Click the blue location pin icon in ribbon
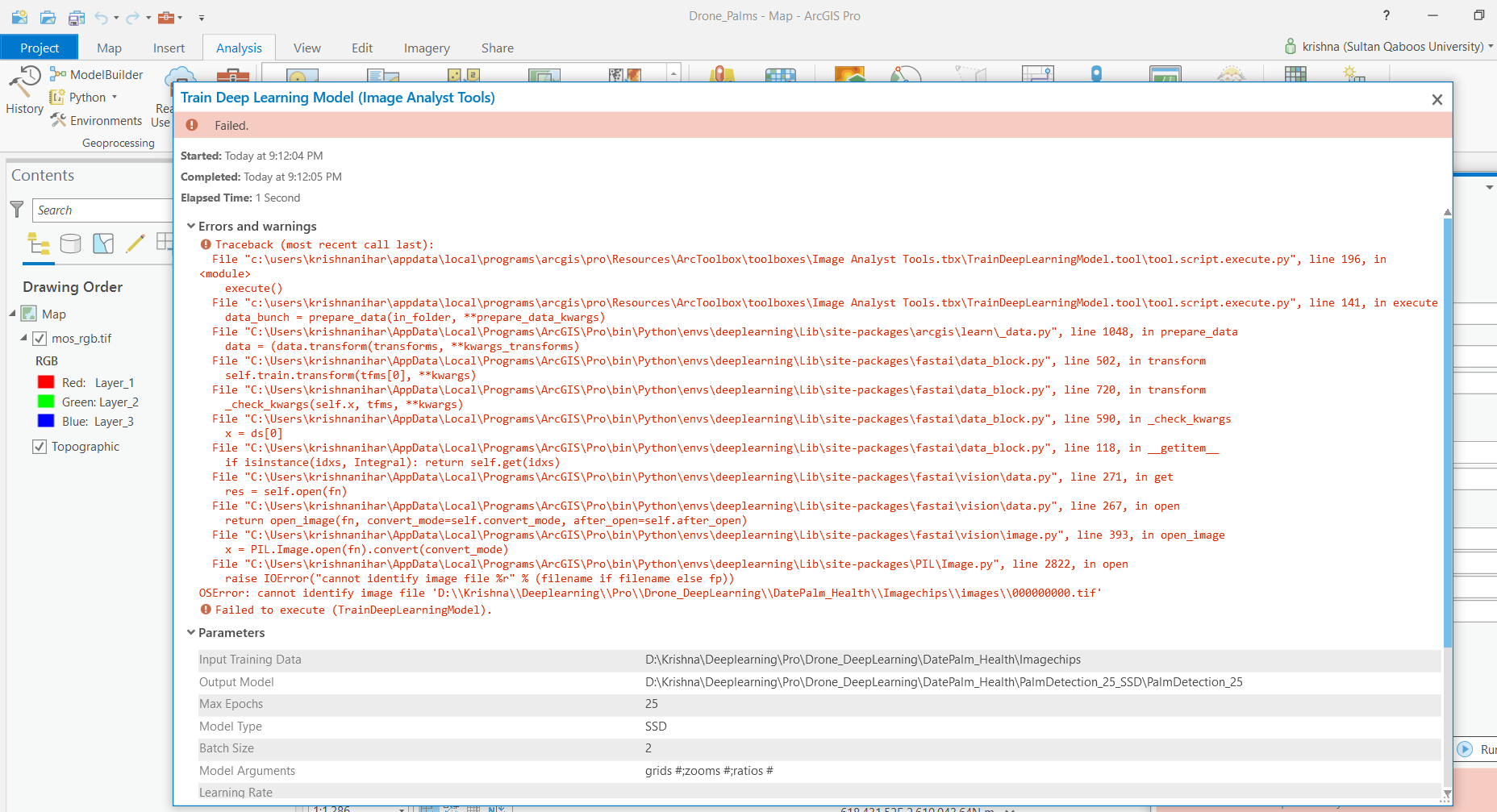Viewport: 1497px width, 812px height. [1096, 74]
